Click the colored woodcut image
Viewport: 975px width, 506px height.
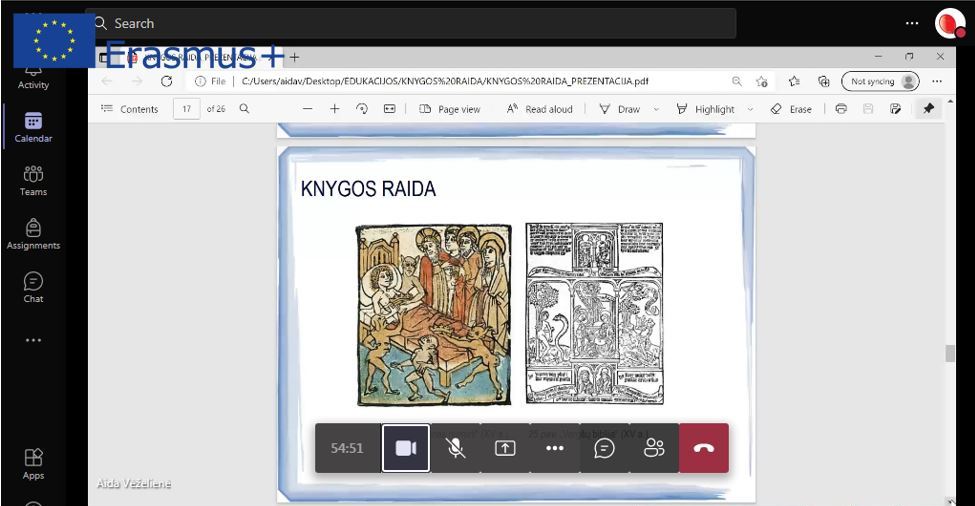click(x=434, y=315)
